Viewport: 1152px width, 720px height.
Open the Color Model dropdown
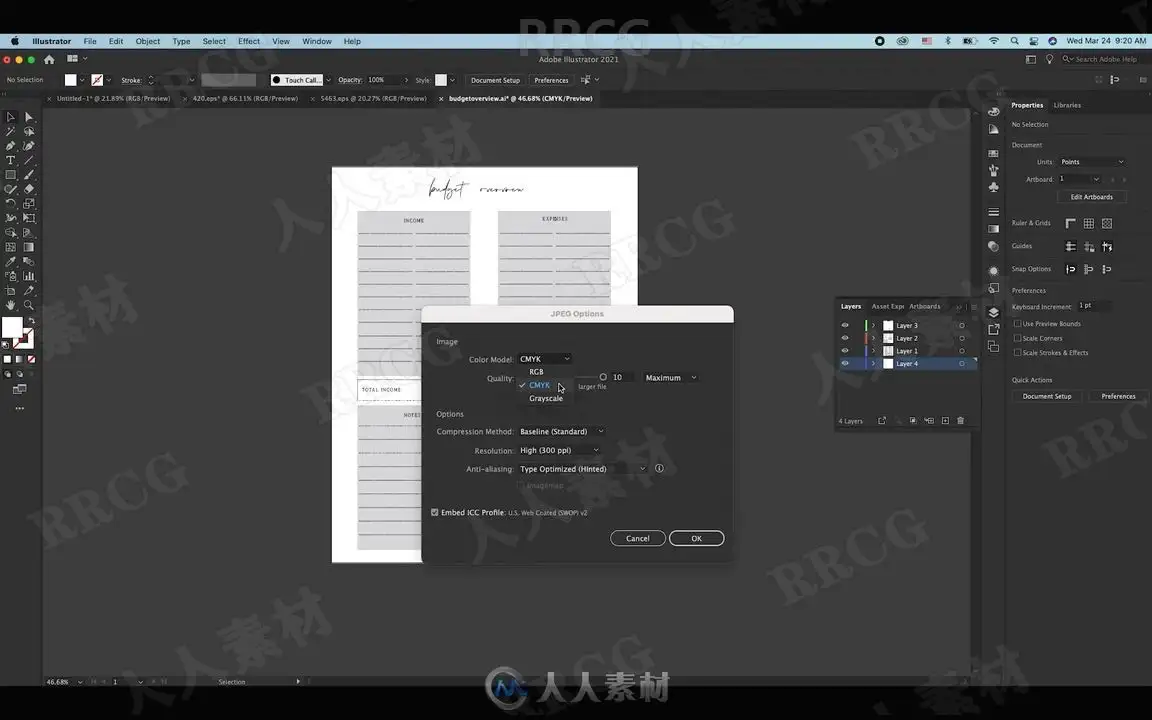pyautogui.click(x=544, y=359)
